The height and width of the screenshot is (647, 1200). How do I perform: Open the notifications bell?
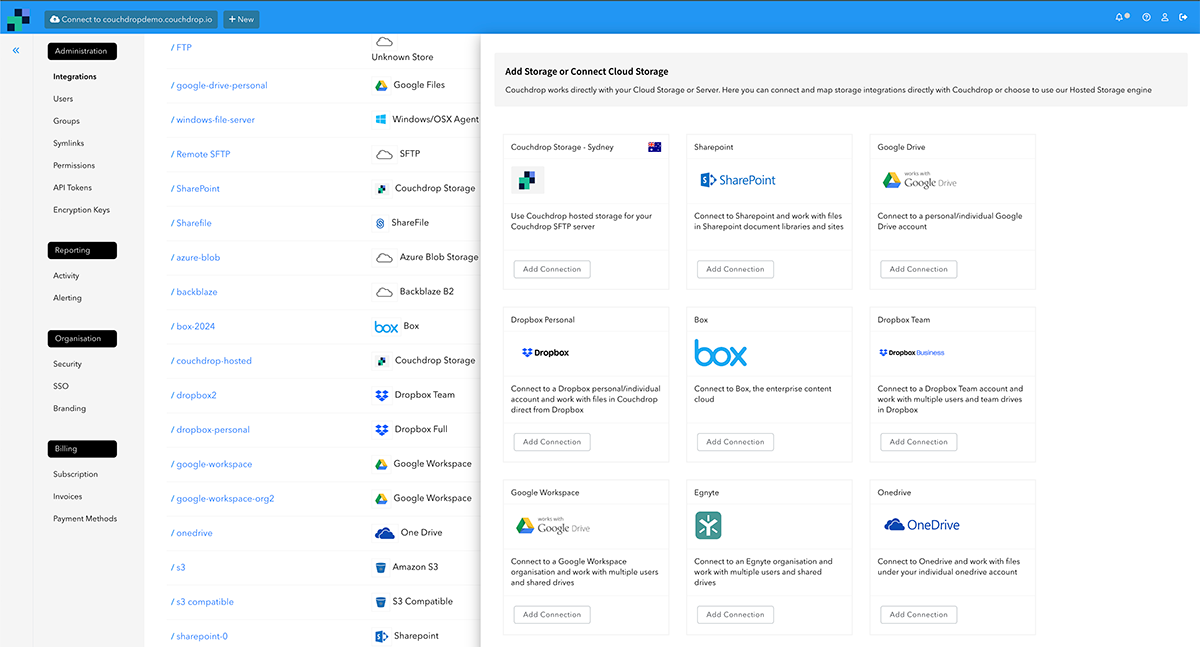pos(1120,18)
